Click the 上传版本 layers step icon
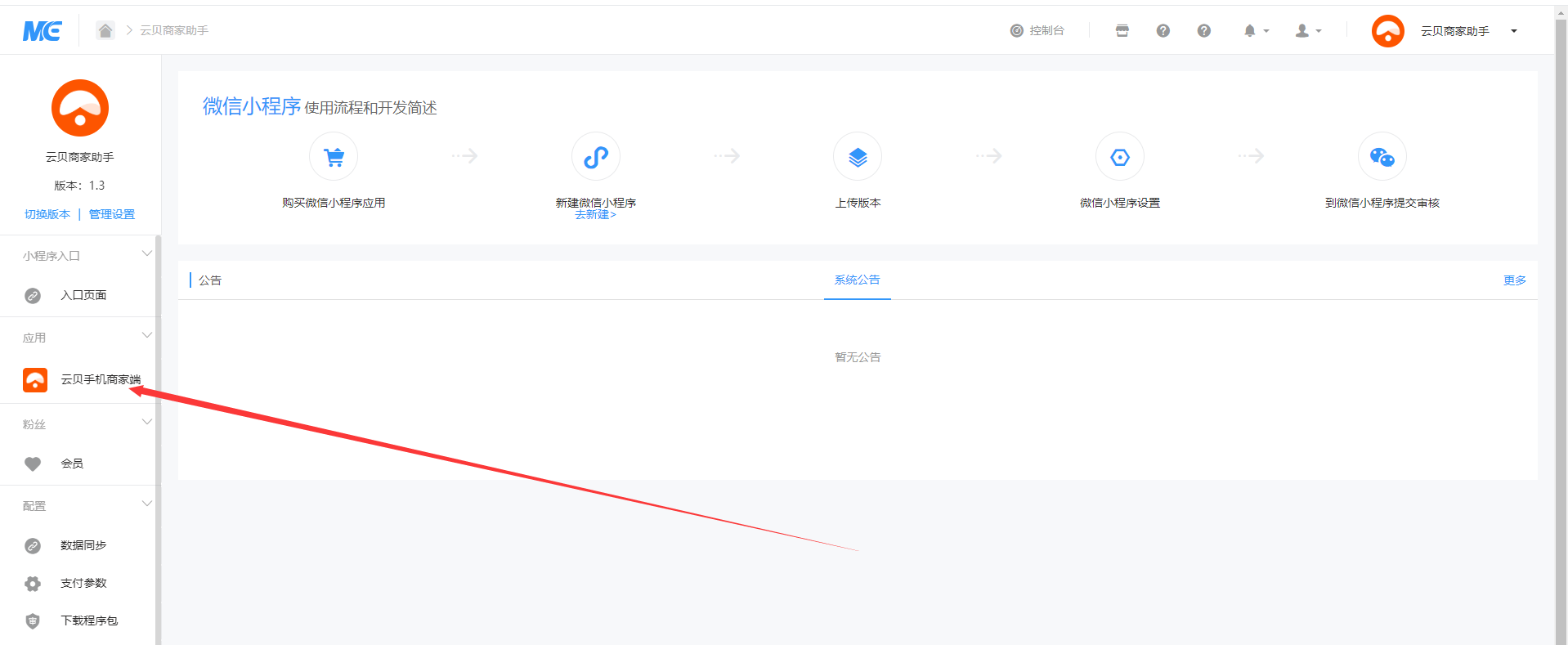Screen dimensions: 1568x645 (858, 156)
